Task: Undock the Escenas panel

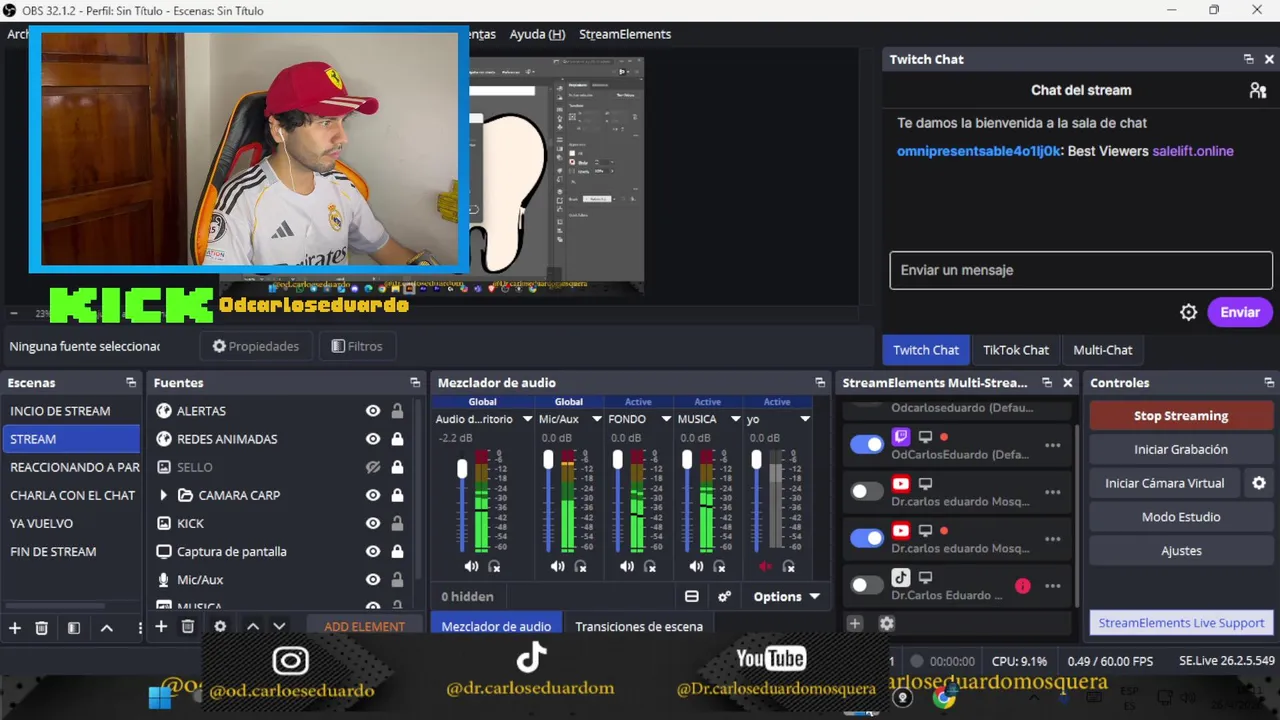Action: coord(131,383)
